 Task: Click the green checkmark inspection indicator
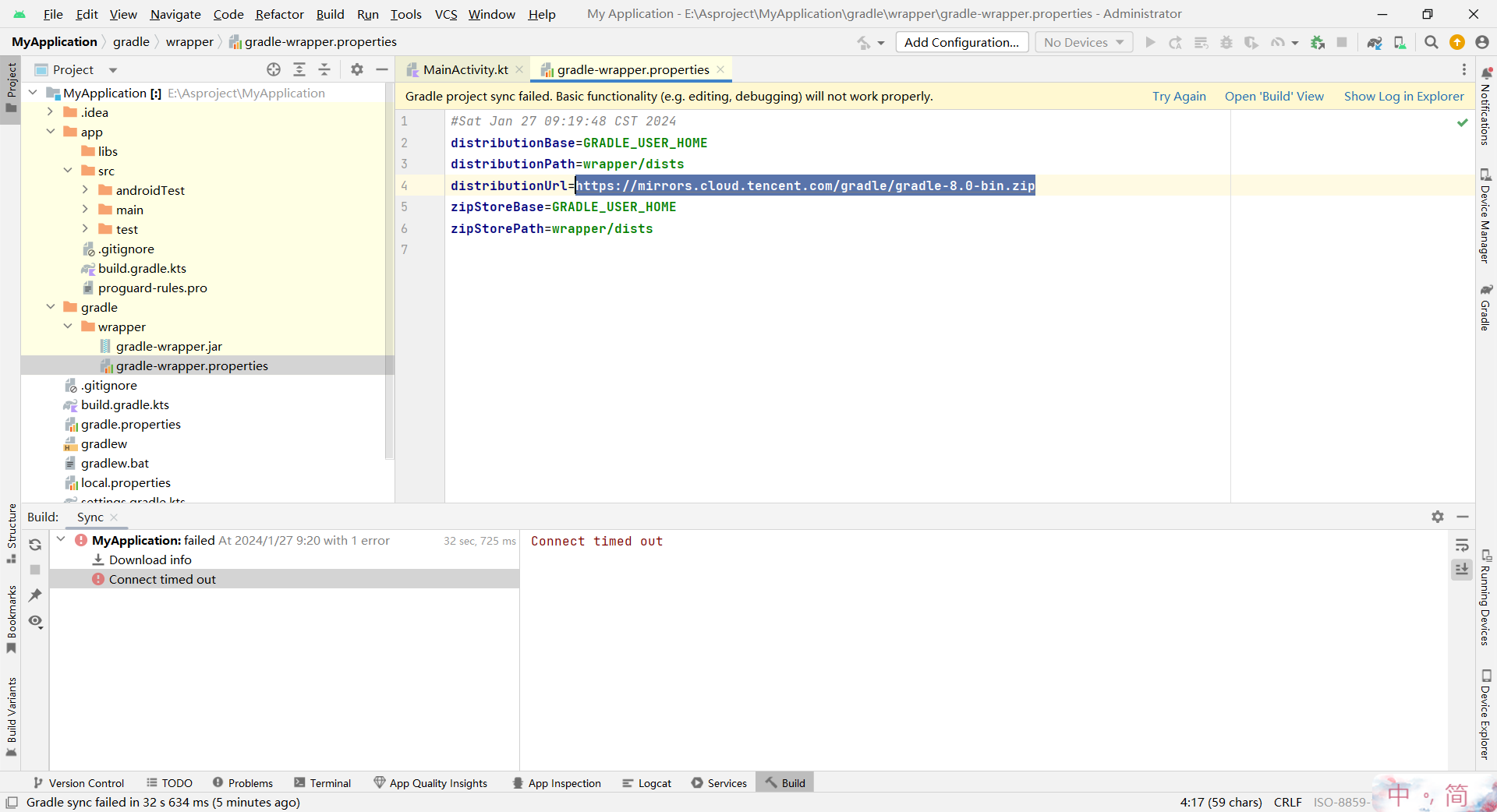pos(1463,122)
